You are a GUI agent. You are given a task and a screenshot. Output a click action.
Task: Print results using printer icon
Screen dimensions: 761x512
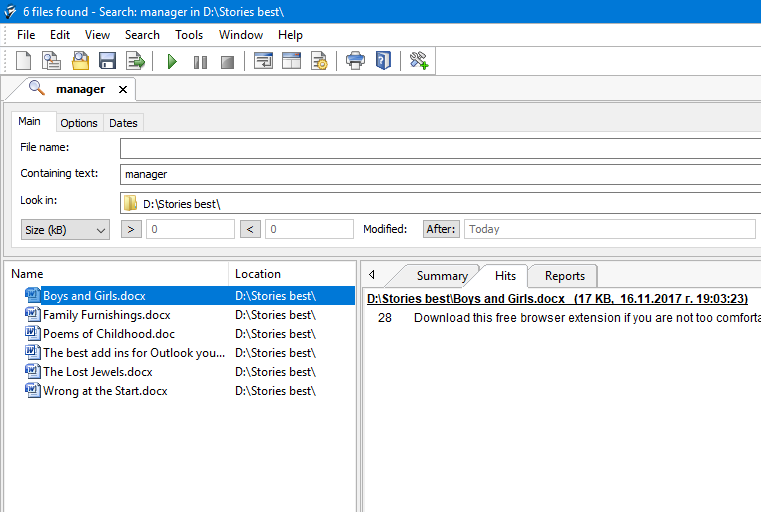click(x=355, y=61)
